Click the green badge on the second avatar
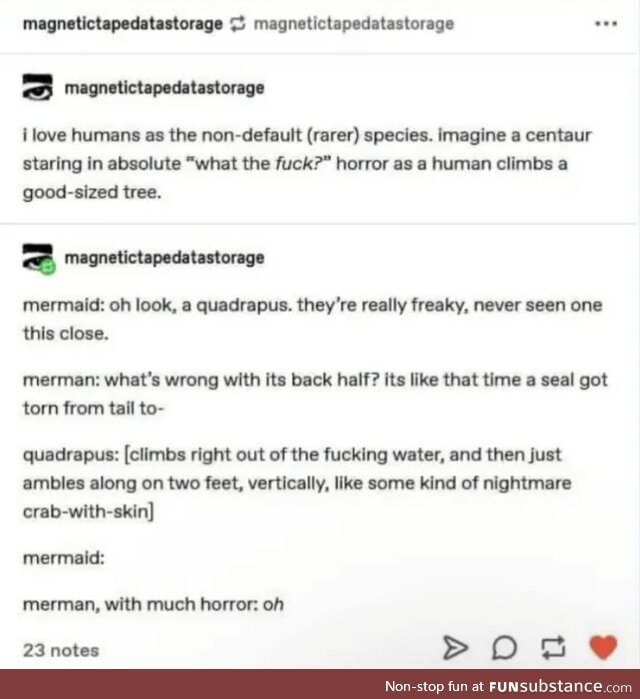 pyautogui.click(x=48, y=267)
